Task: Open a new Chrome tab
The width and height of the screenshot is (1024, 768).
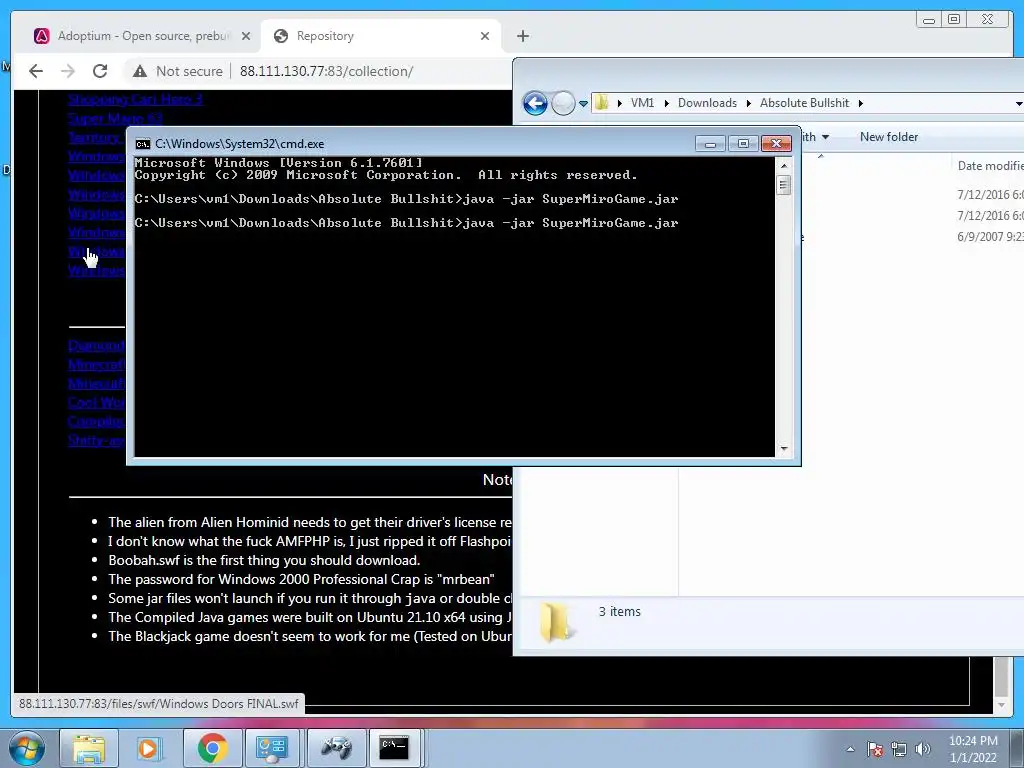Action: pyautogui.click(x=522, y=36)
